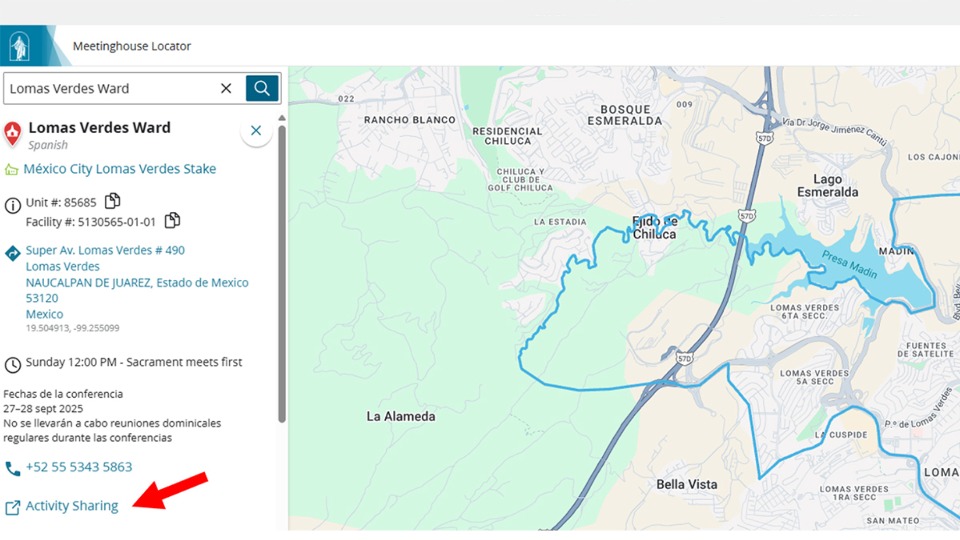Open the Activity Sharing link
Image resolution: width=960 pixels, height=540 pixels.
click(x=72, y=506)
